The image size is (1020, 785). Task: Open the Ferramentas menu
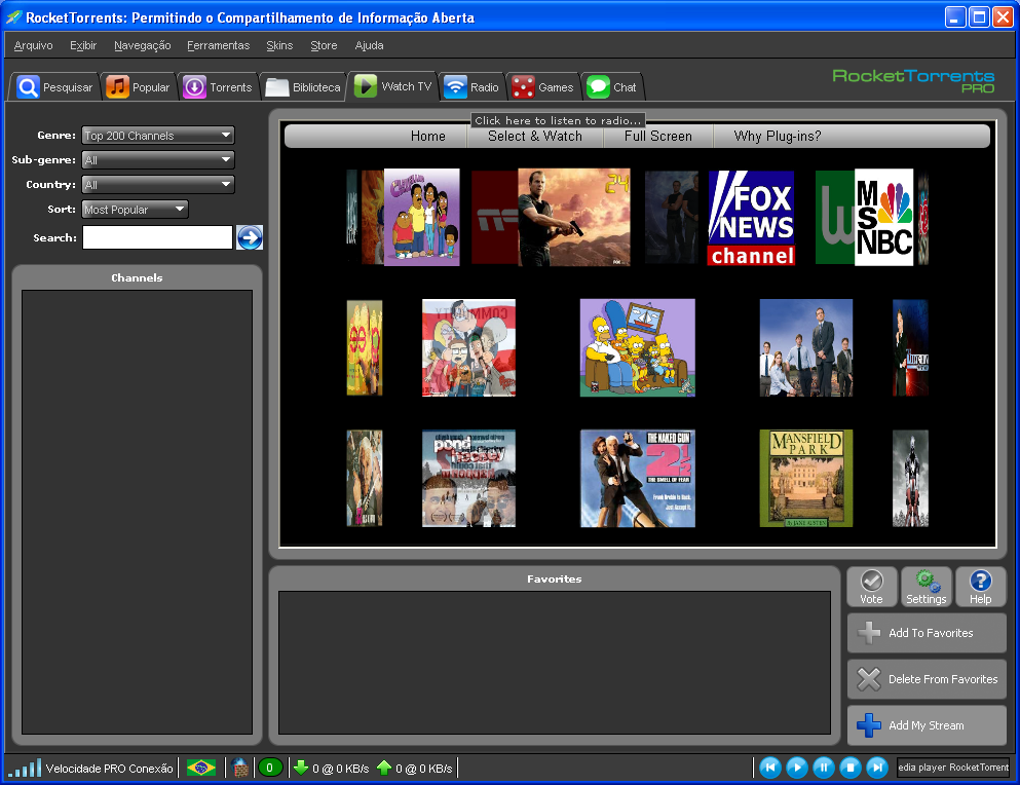[218, 46]
